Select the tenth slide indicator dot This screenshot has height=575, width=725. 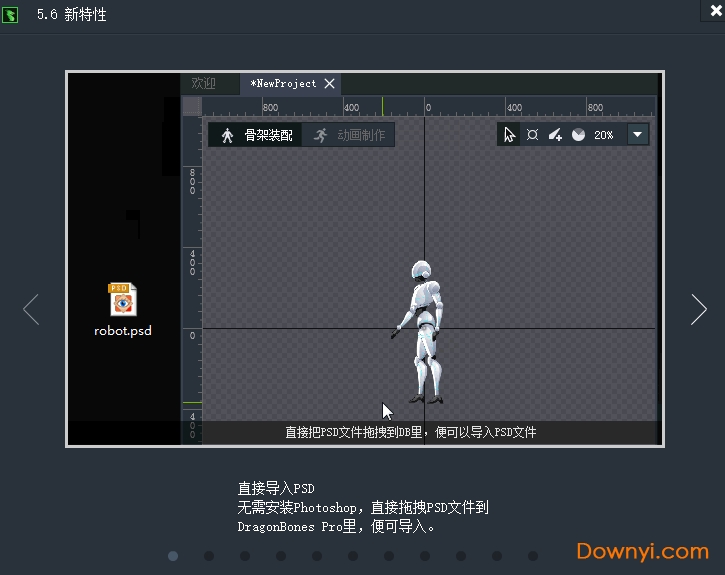point(497,556)
